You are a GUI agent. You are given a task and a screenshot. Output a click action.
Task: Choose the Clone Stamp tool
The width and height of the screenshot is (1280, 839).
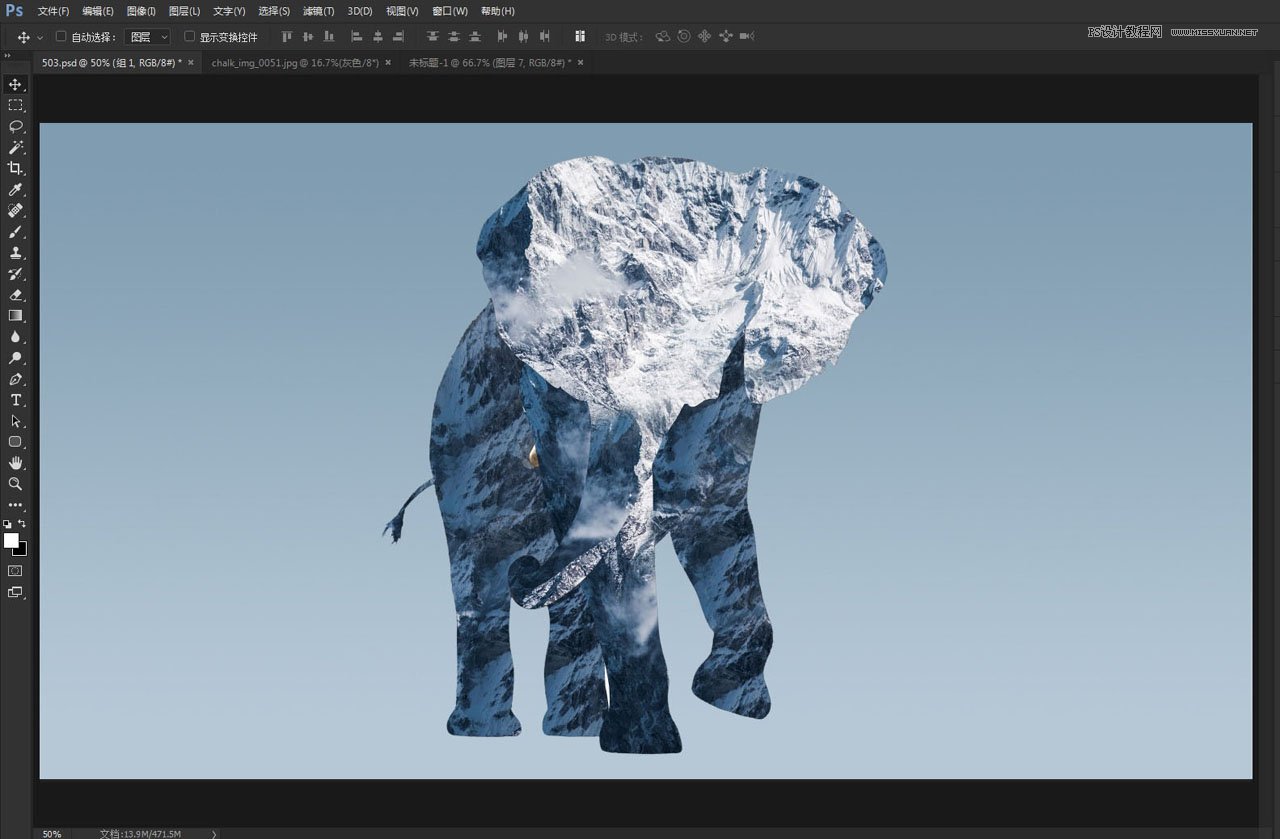[15, 252]
